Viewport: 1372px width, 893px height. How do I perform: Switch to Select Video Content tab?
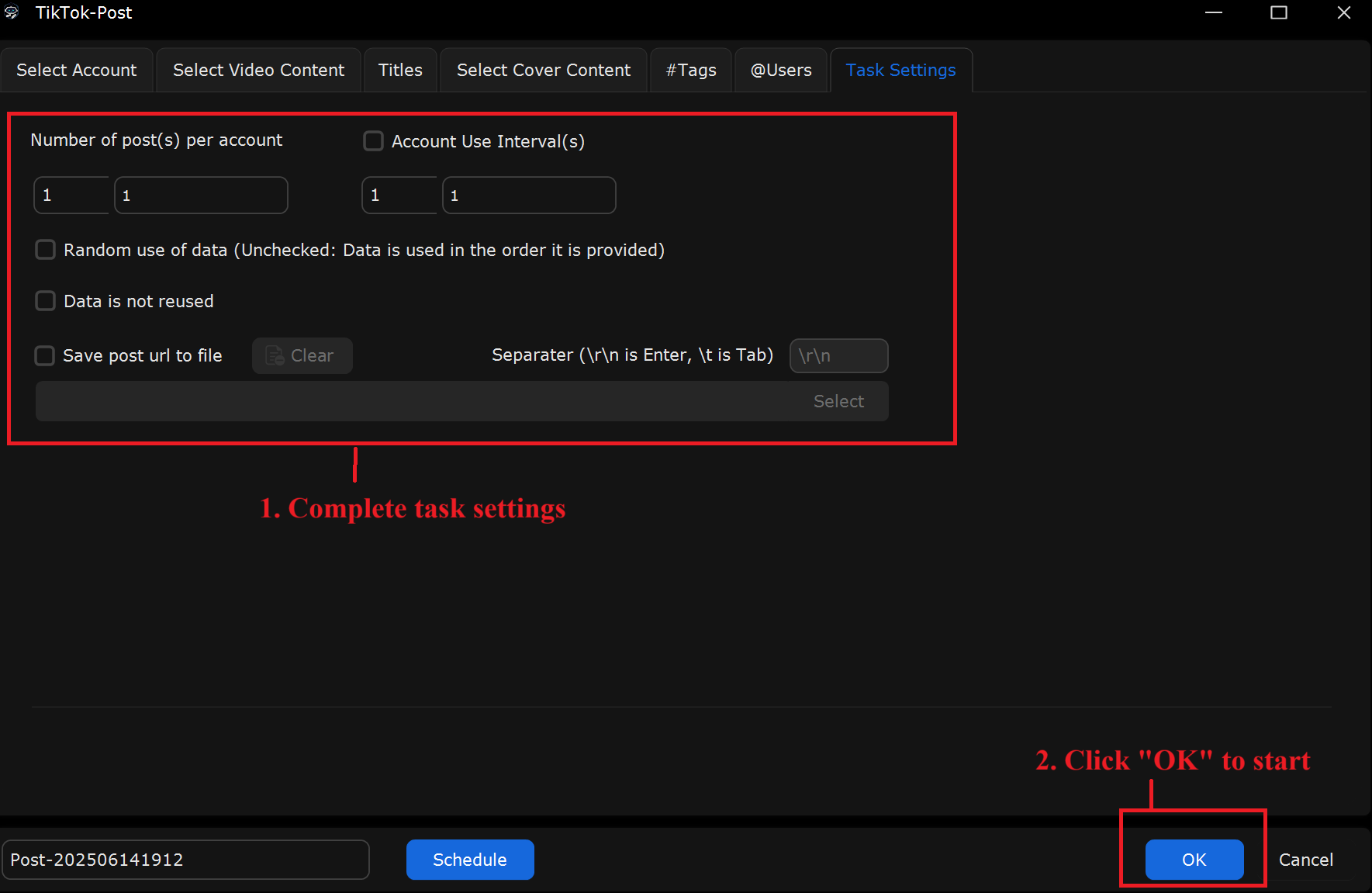258,70
